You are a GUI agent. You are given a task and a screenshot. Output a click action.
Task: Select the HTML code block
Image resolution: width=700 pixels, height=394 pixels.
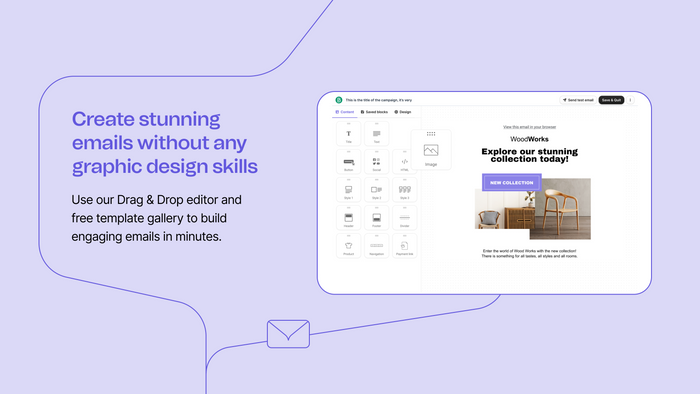(404, 162)
